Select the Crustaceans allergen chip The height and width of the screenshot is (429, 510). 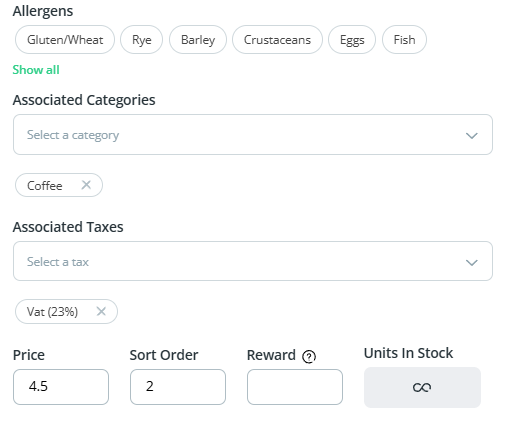277,40
